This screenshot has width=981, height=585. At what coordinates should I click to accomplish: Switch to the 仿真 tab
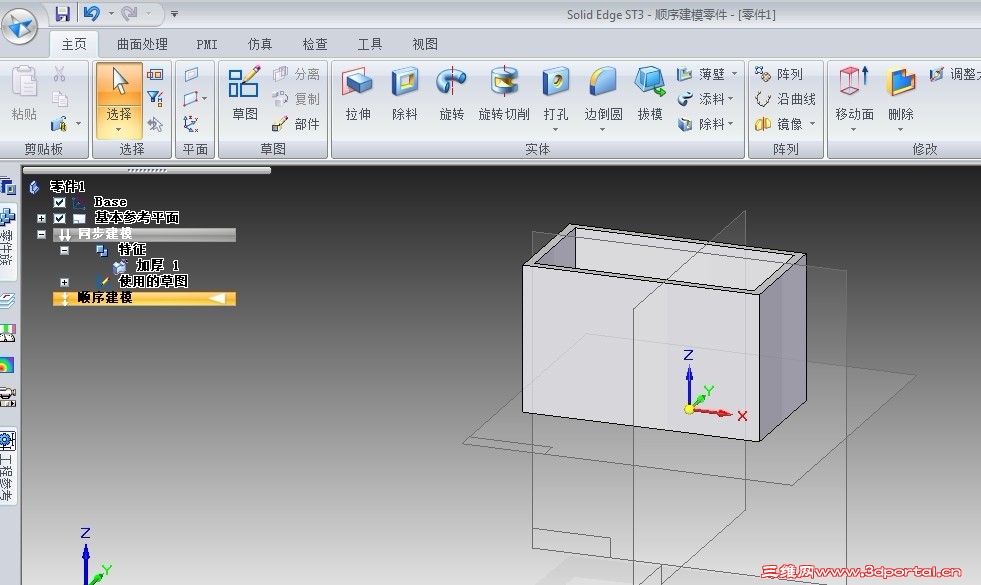point(260,44)
